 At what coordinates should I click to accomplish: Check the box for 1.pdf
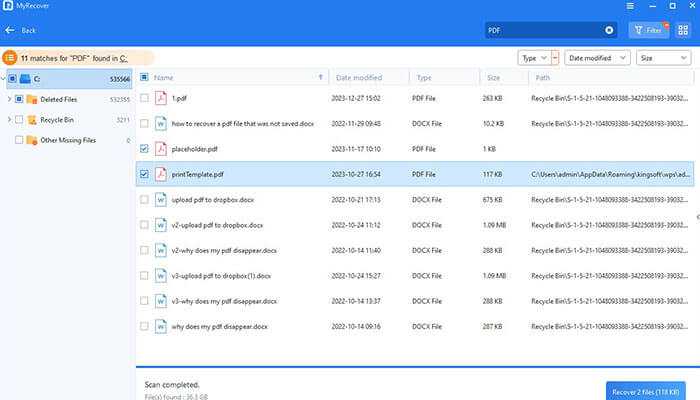pos(145,98)
